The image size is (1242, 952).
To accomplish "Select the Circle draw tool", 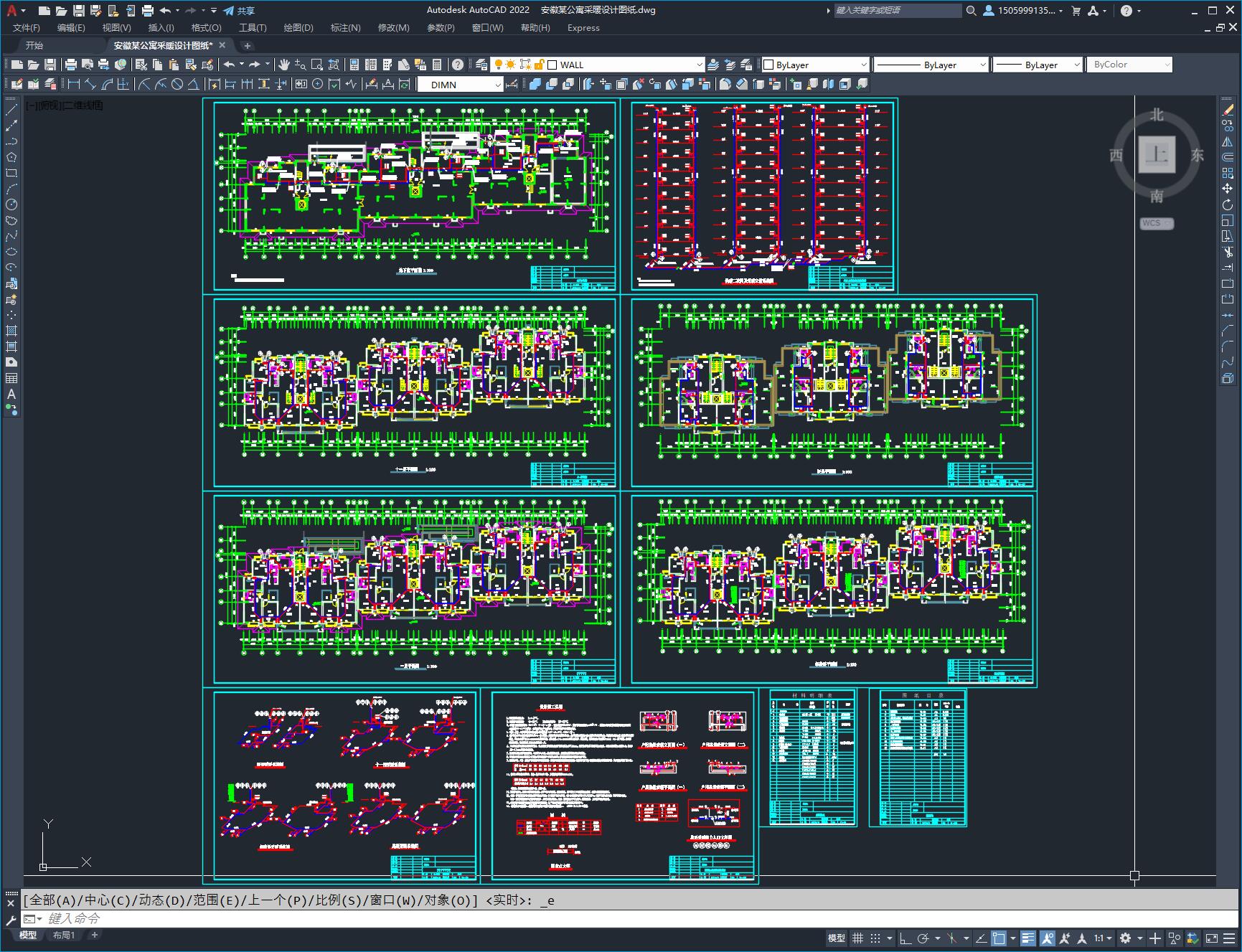I will pyautogui.click(x=11, y=204).
